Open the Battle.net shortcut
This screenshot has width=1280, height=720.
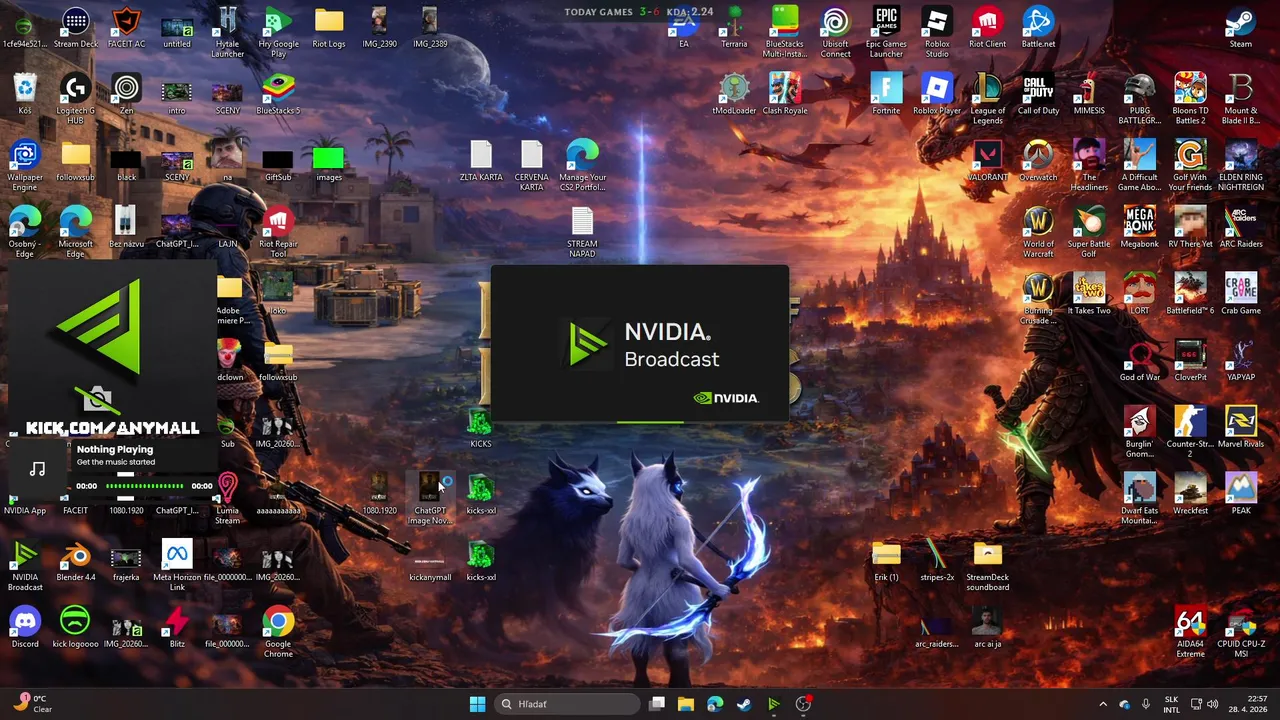click(1038, 28)
